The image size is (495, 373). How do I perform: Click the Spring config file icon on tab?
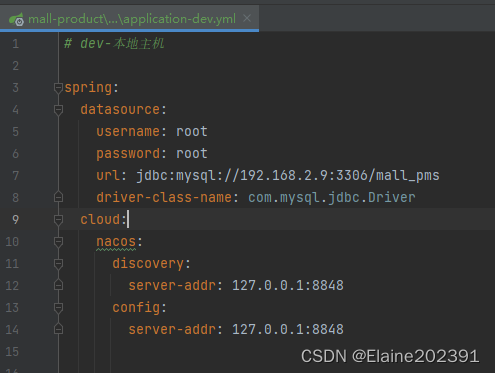point(16,19)
